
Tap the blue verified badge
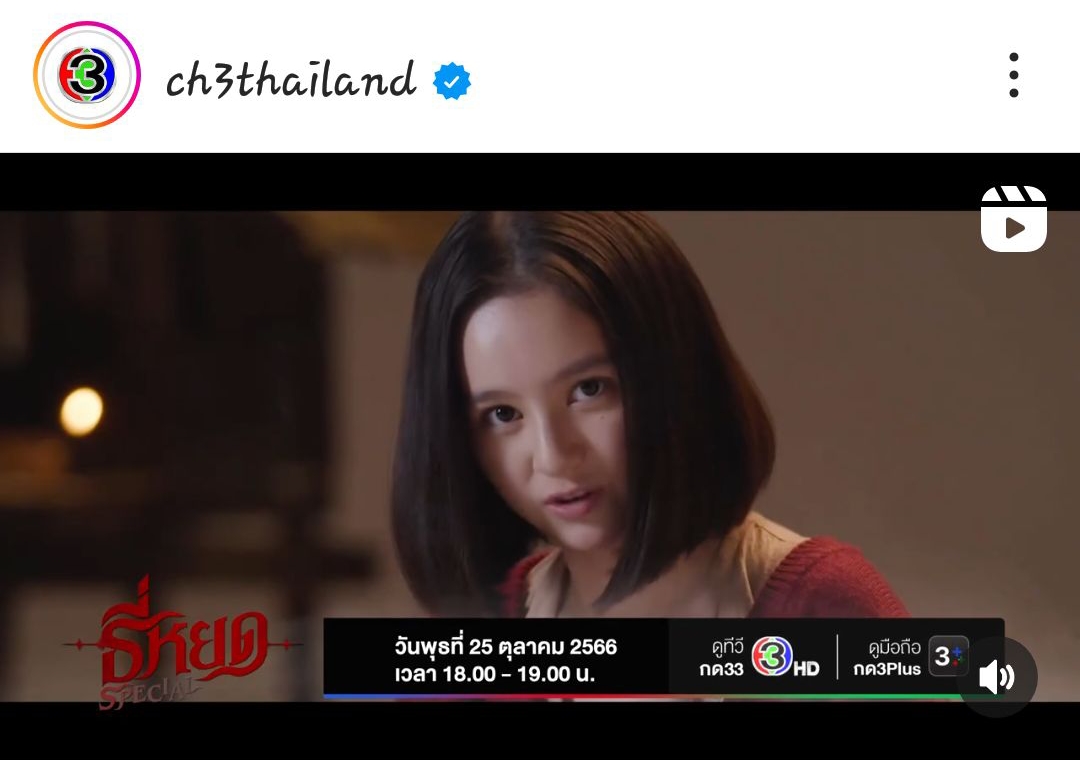click(452, 81)
